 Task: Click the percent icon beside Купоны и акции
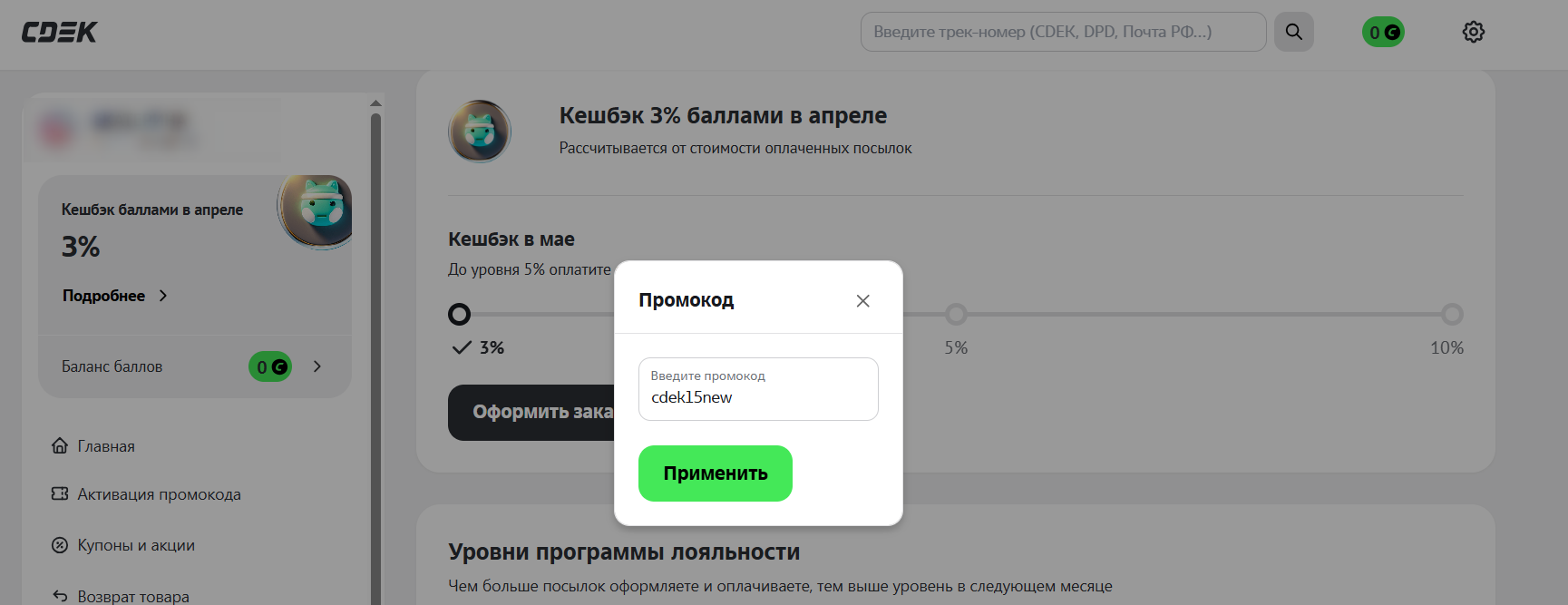coord(60,545)
